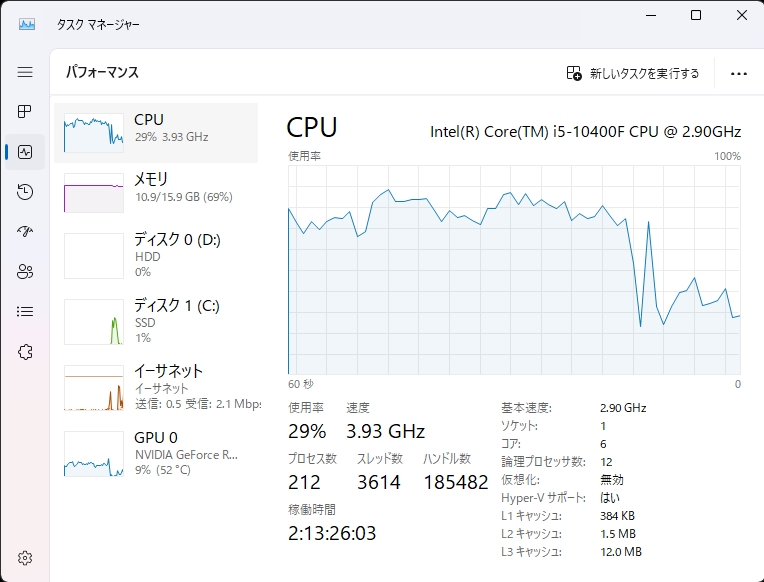The height and width of the screenshot is (582, 764).
Task: Click 新しいタスクを実行する button
Action: coord(633,73)
